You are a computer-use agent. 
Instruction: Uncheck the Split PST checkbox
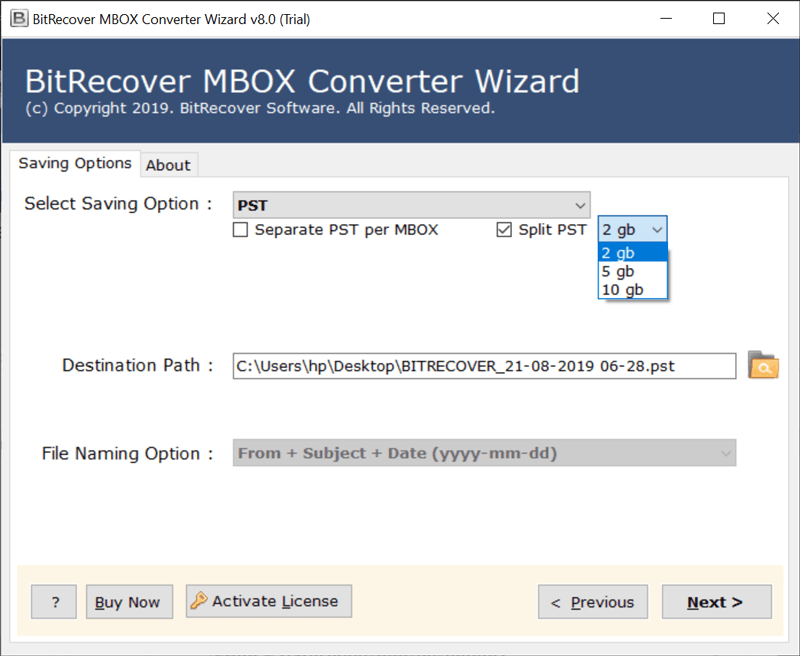(504, 230)
